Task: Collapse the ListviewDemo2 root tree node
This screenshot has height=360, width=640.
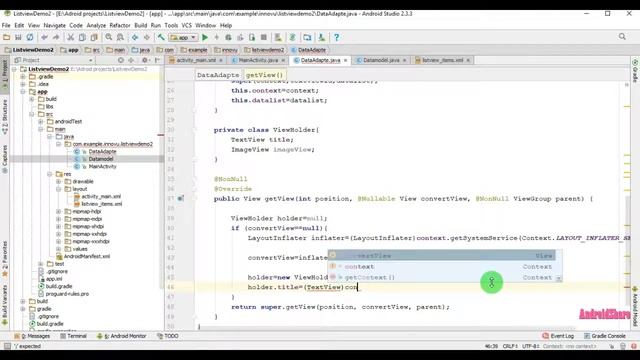Action: pos(15,69)
